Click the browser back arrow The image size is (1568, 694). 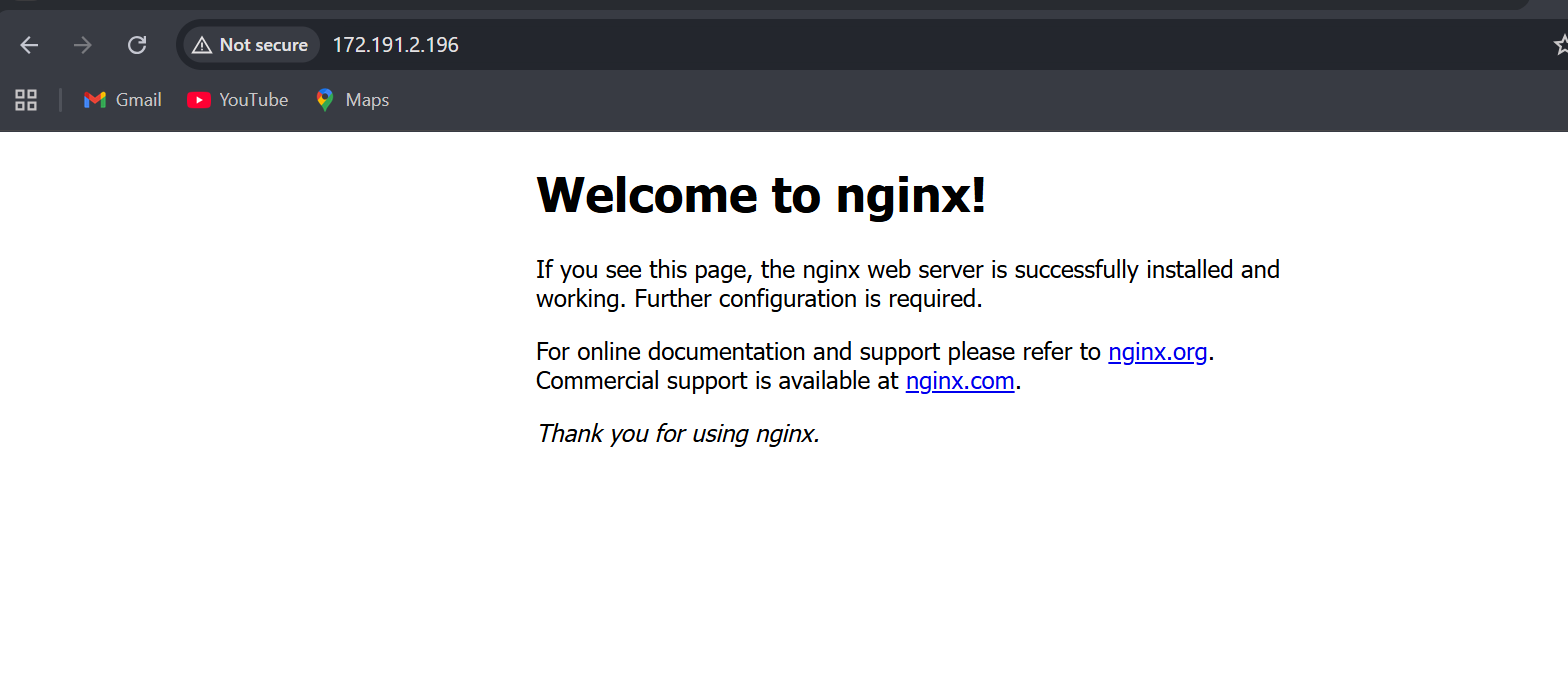tap(29, 45)
